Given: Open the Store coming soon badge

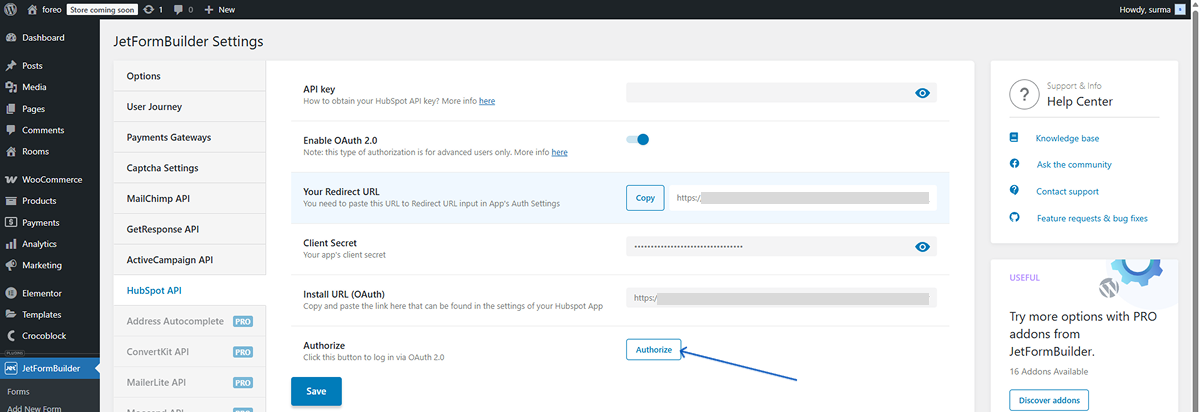Looking at the screenshot, I should click(x=102, y=9).
